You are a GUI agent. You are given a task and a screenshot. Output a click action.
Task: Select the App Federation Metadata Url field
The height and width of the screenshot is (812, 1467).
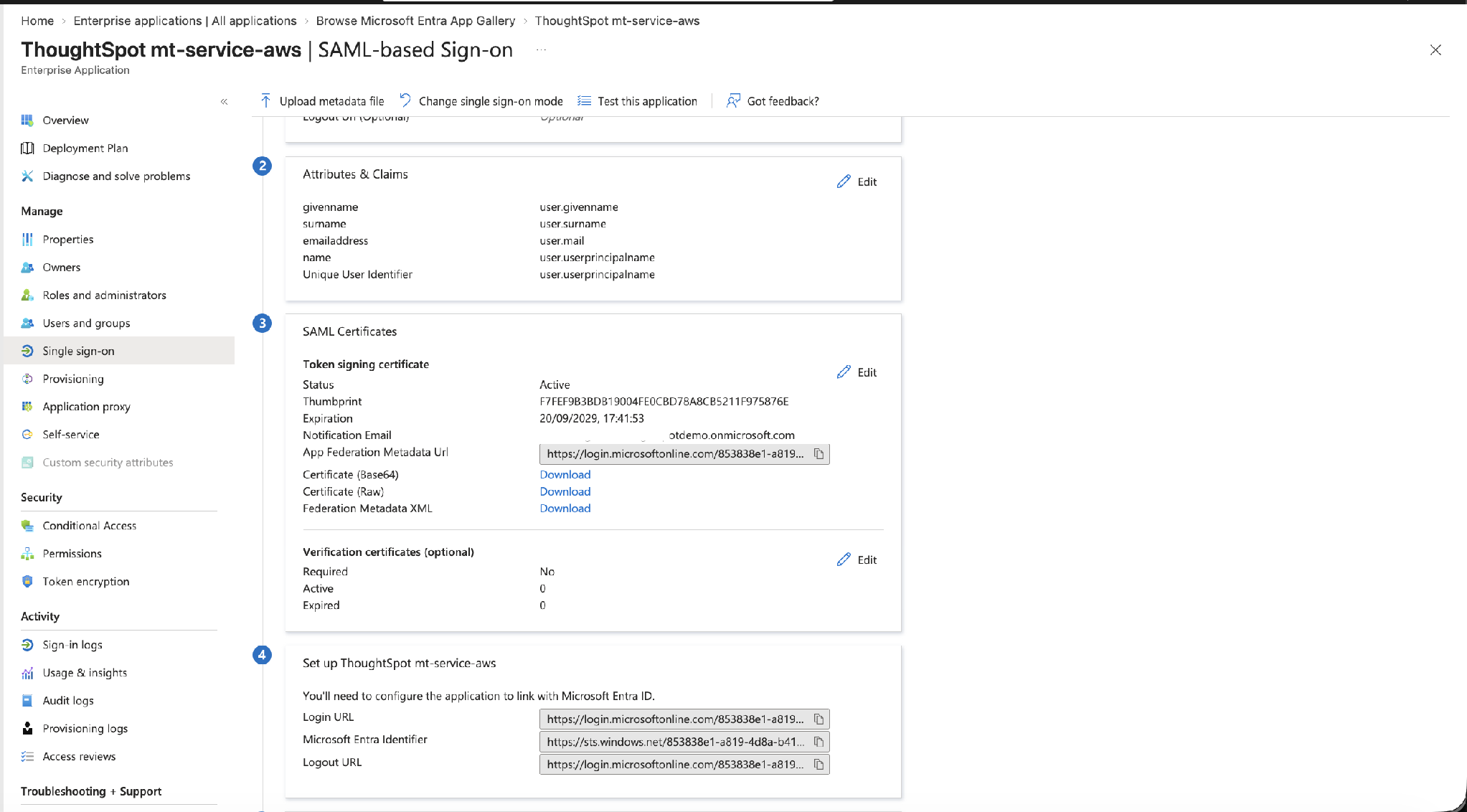point(684,453)
